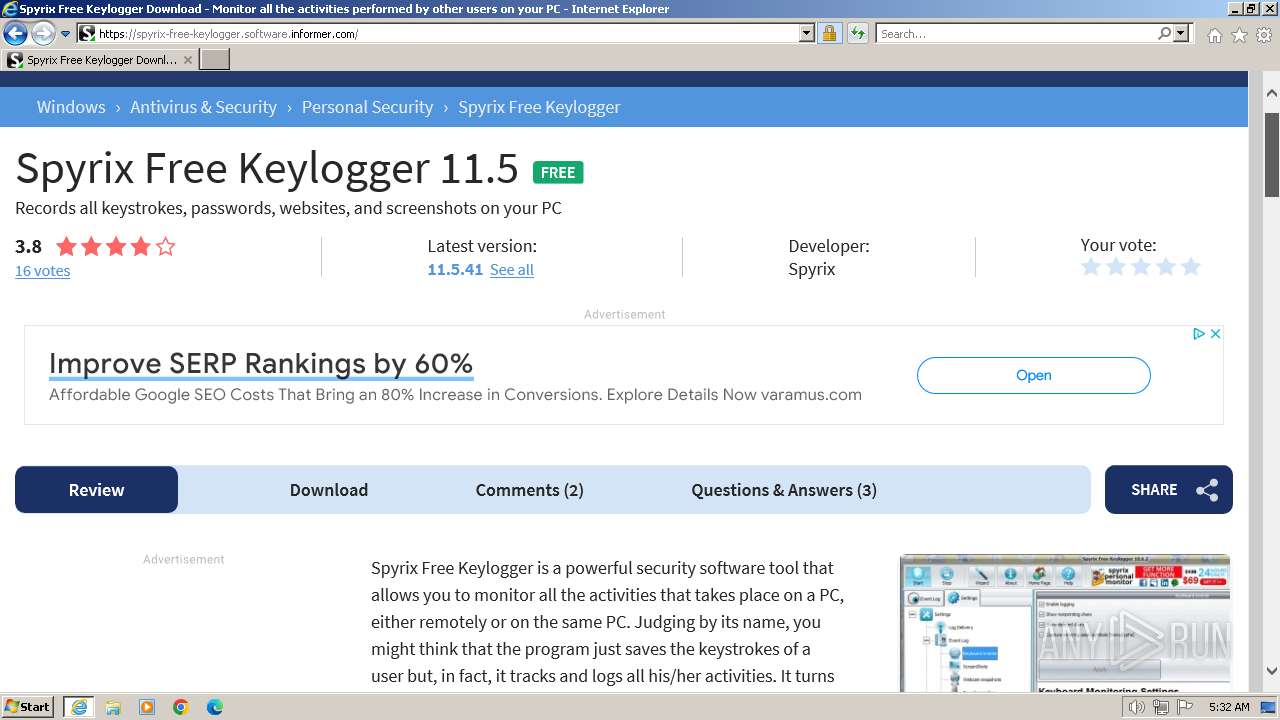Viewport: 1280px width, 720px height.
Task: Open the search provider dropdown arrow
Action: coord(1181,34)
